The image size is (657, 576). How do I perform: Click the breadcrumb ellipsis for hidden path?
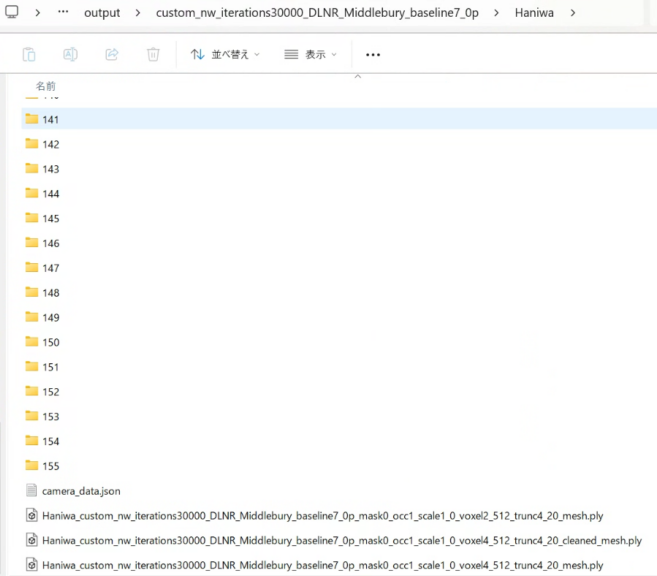pos(64,13)
